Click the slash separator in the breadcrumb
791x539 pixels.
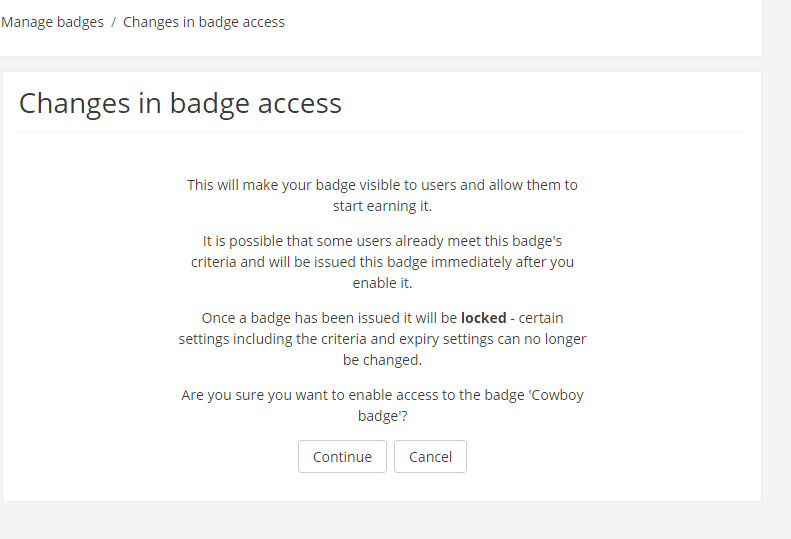(x=114, y=22)
